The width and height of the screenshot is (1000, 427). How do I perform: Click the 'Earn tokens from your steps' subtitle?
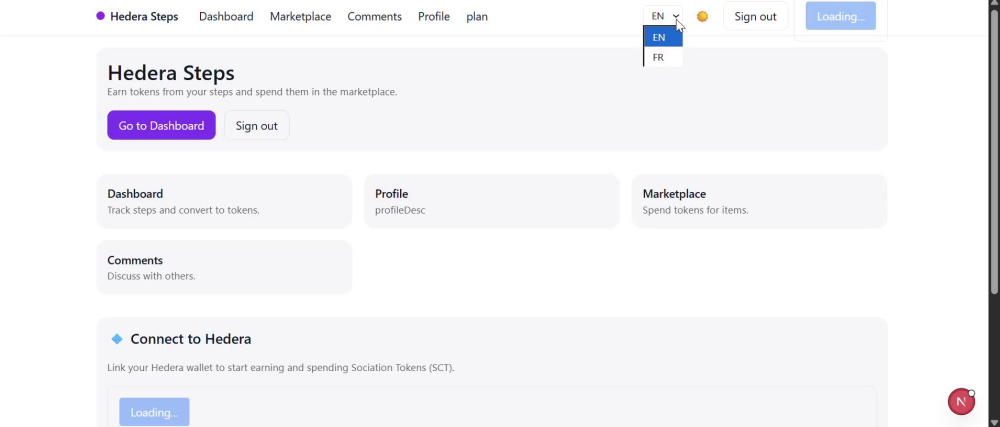point(252,92)
